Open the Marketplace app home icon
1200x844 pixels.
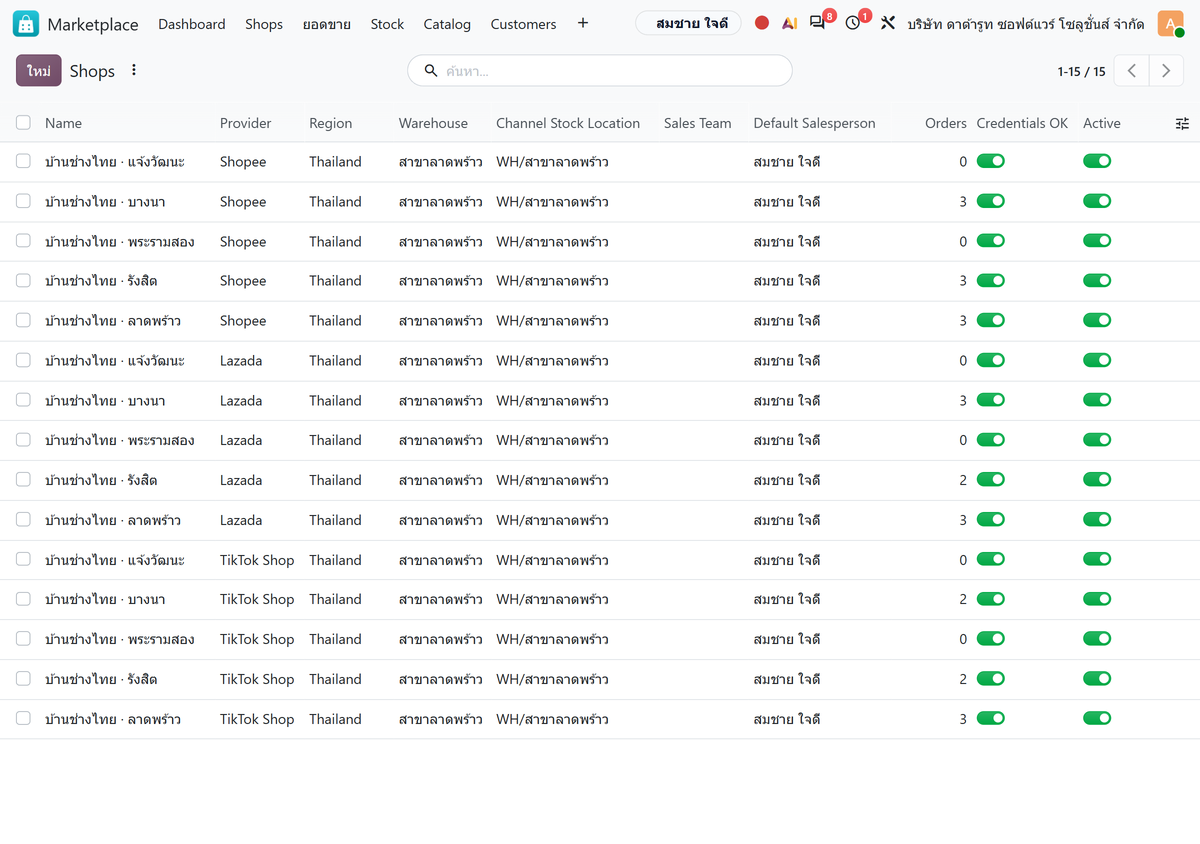click(x=26, y=23)
